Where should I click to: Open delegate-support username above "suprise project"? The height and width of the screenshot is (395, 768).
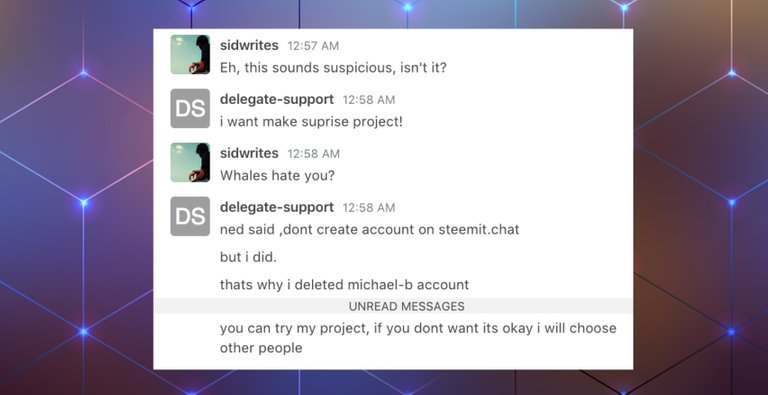[x=277, y=99]
